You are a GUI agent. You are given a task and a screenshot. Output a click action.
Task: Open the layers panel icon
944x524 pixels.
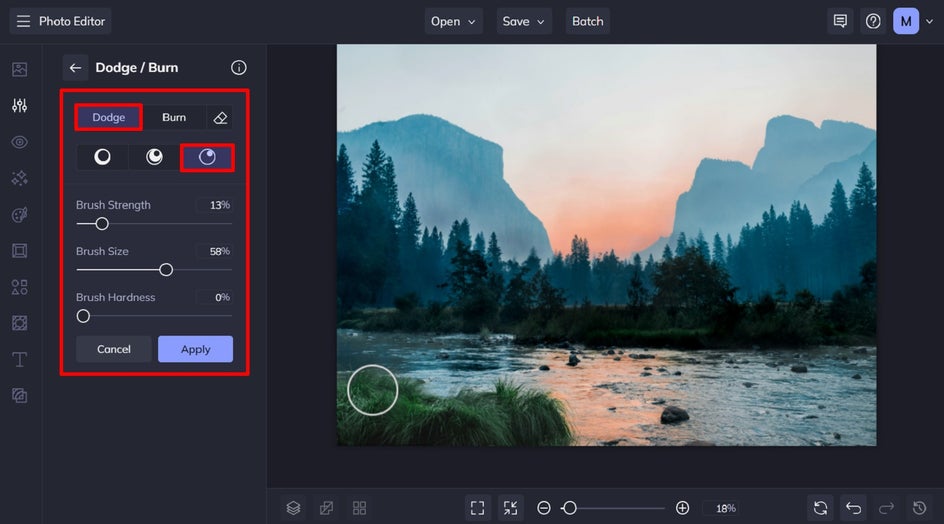pyautogui.click(x=293, y=508)
